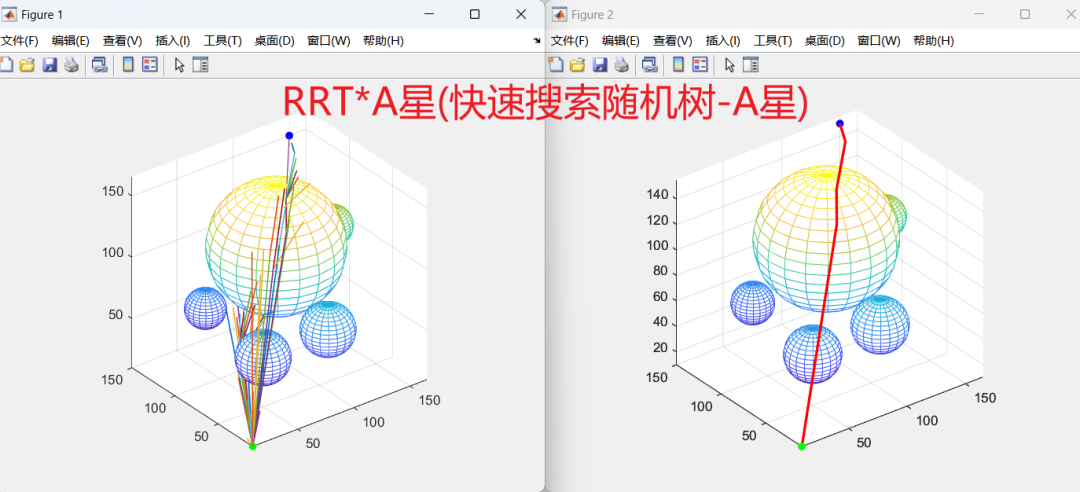
Task: Select Edit Plot arrow in Figure 1 toolbar
Action: pyautogui.click(x=179, y=65)
